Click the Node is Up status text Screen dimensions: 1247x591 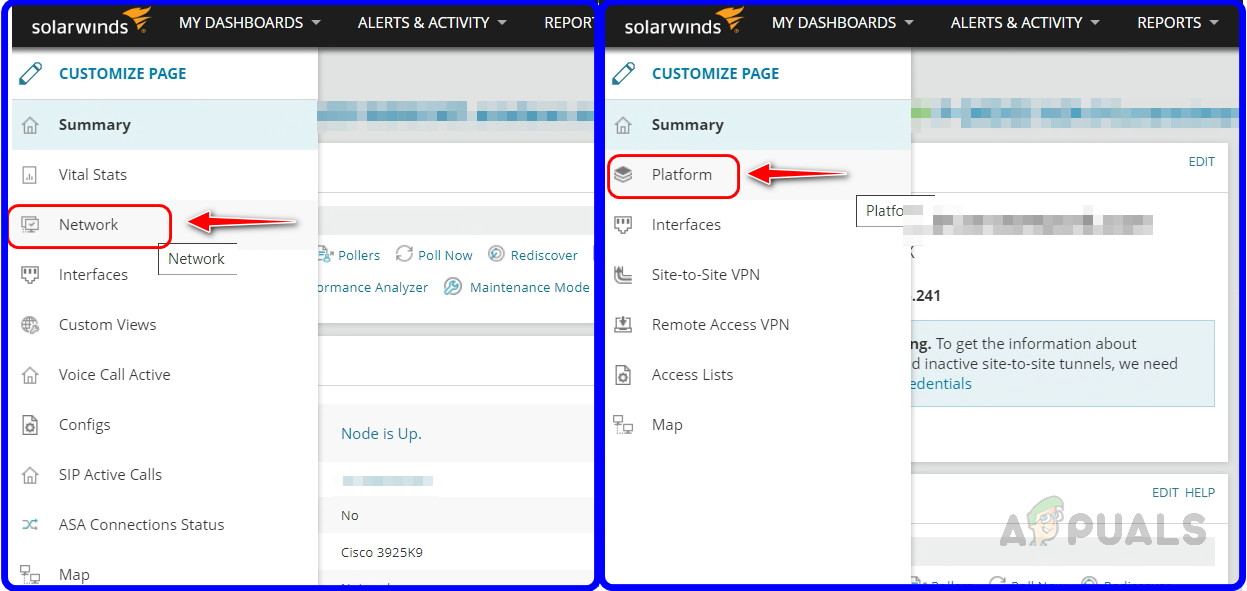coord(381,434)
